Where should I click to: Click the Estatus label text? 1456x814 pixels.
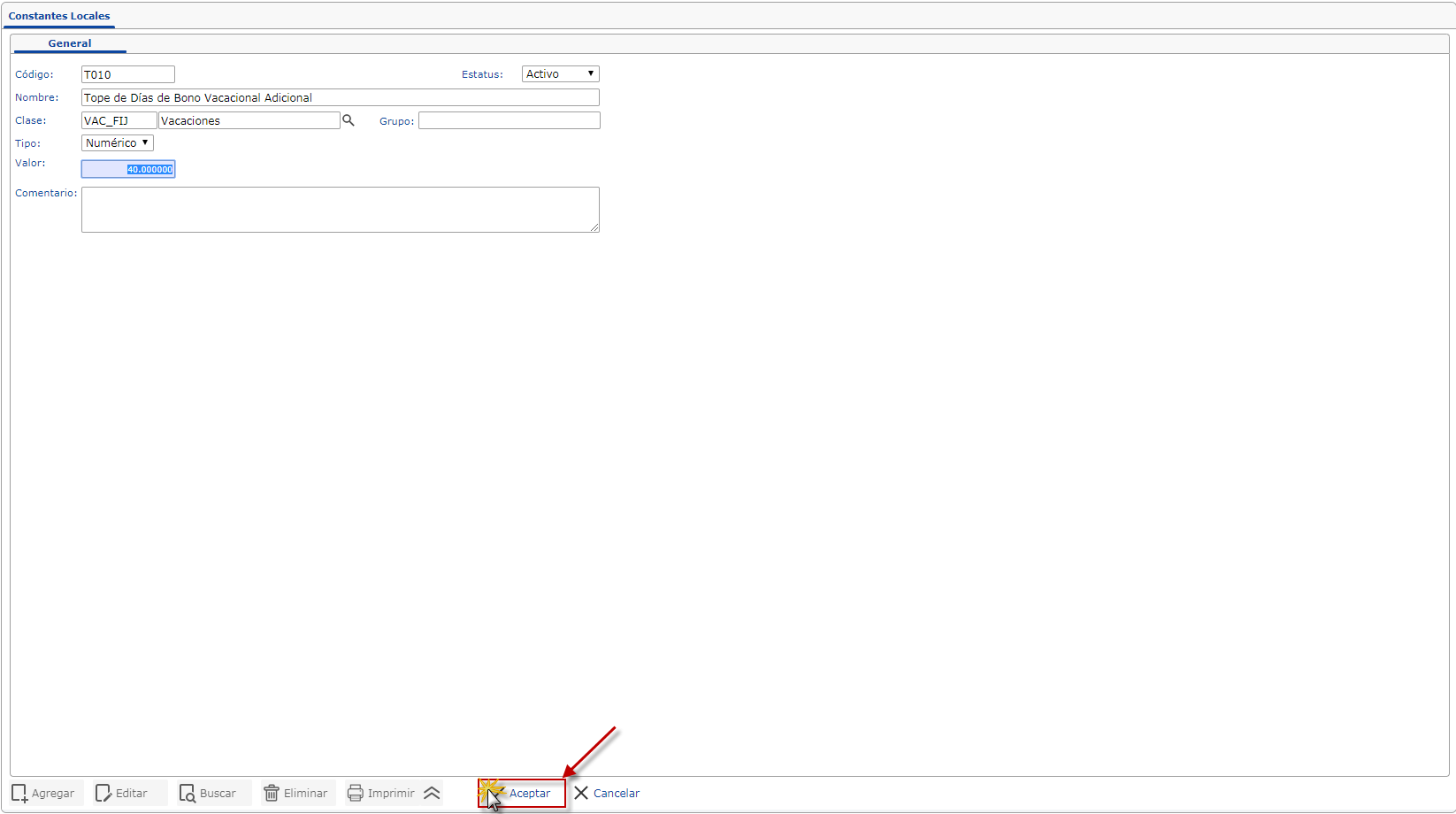(482, 74)
